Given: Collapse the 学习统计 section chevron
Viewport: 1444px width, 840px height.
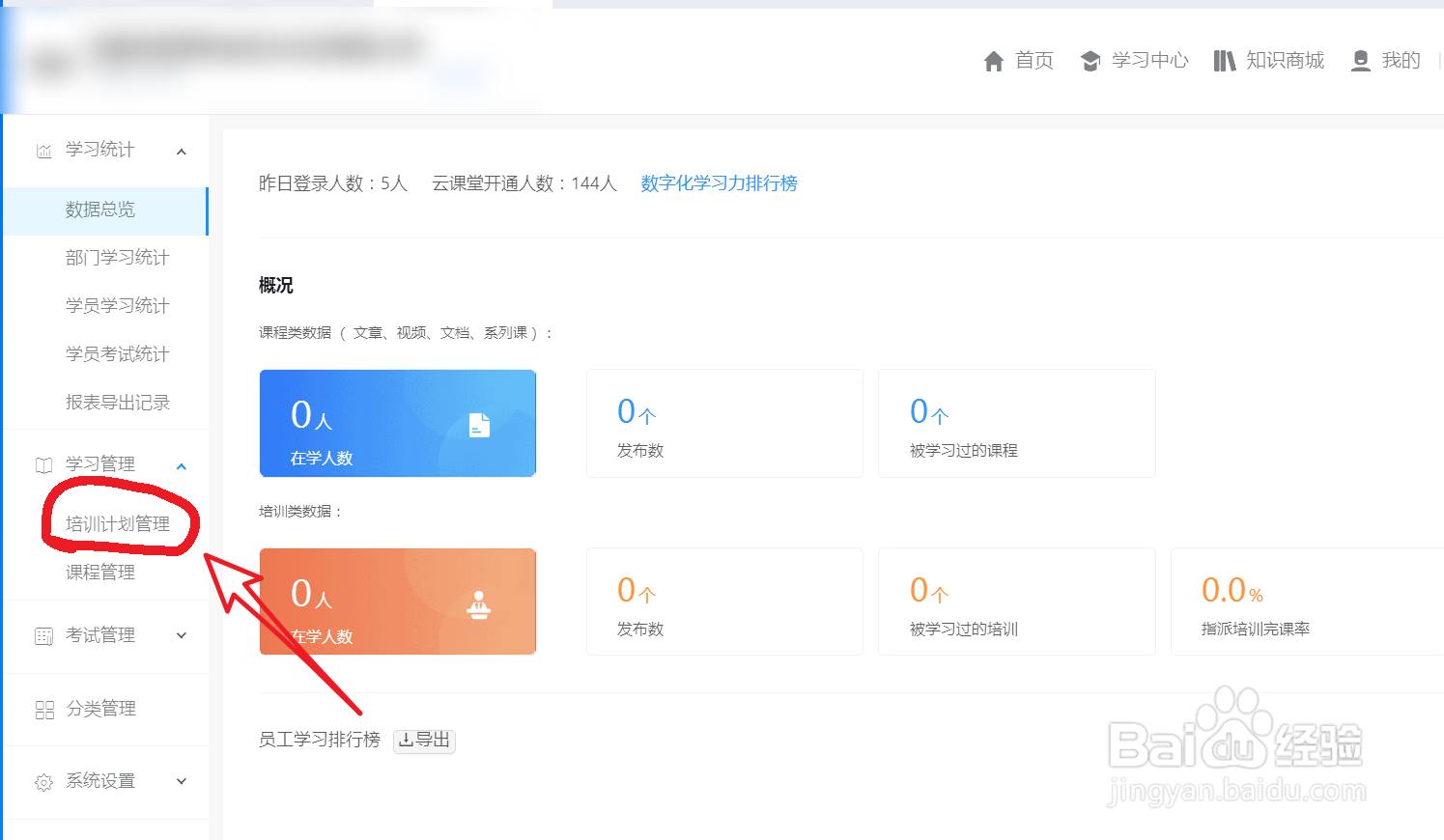Looking at the screenshot, I should coord(182,152).
